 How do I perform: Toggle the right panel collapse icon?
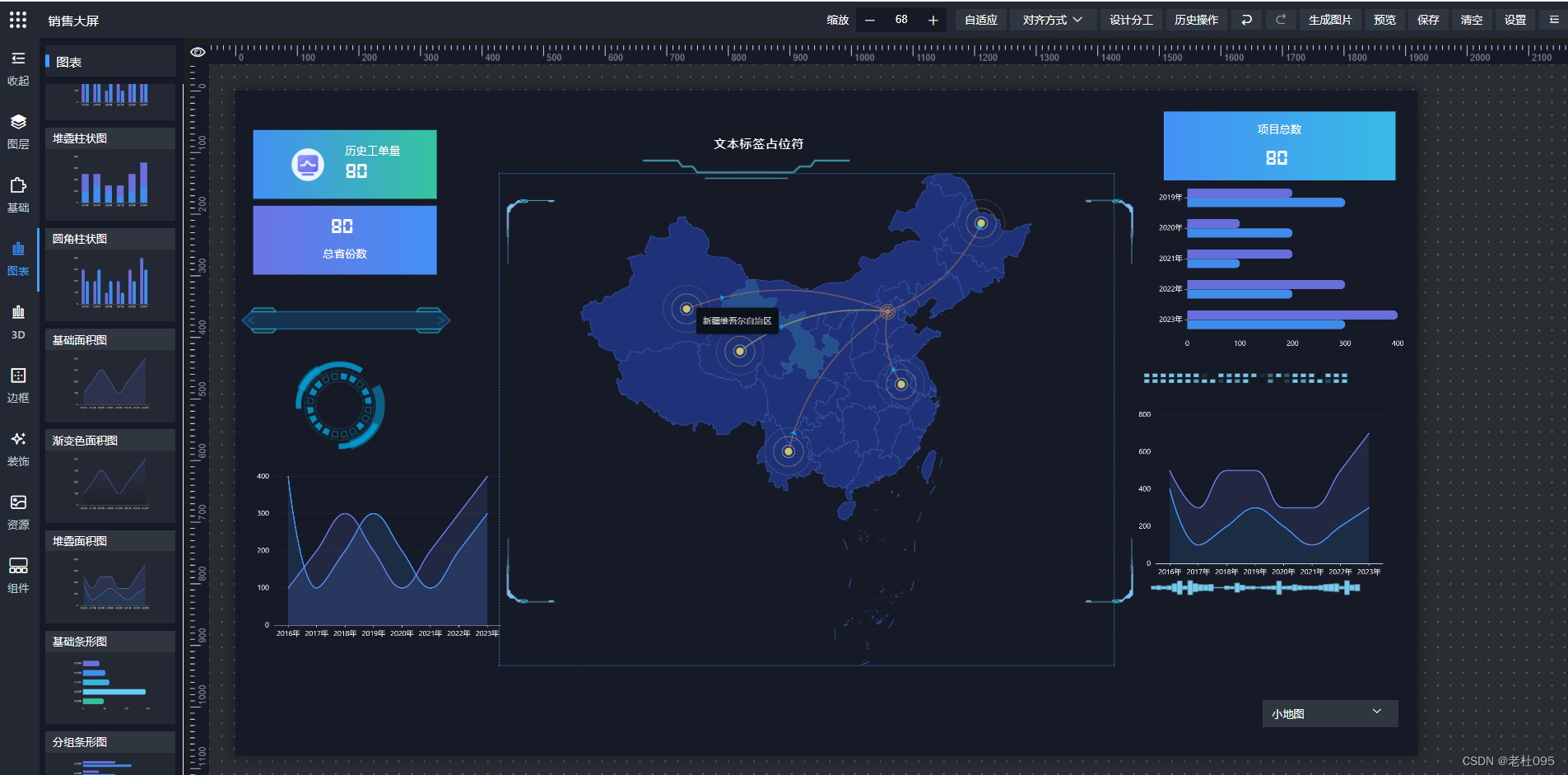click(1554, 20)
